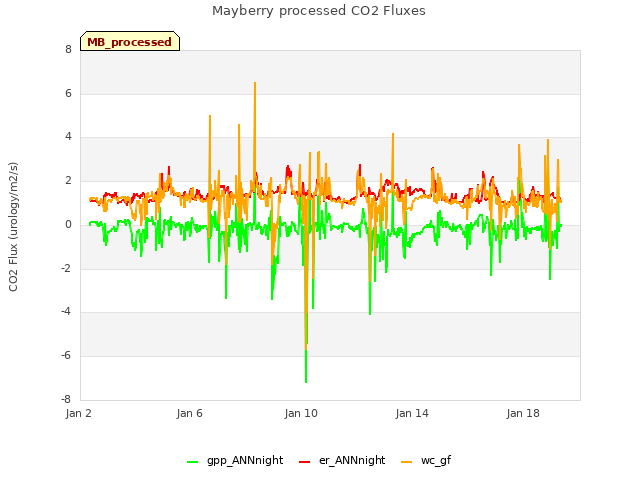Toggle the wc_gf legend entry
The image size is (640, 480).
click(x=426, y=460)
